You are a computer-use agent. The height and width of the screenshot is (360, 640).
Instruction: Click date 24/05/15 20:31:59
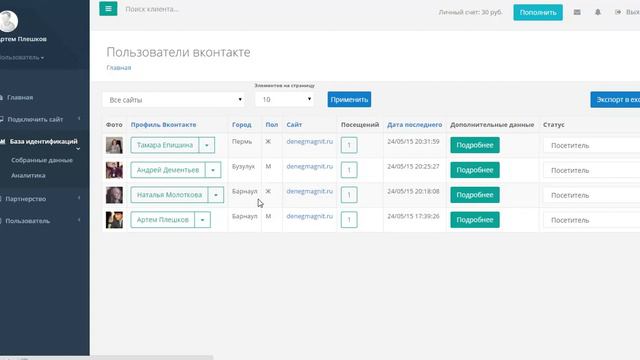click(x=413, y=142)
